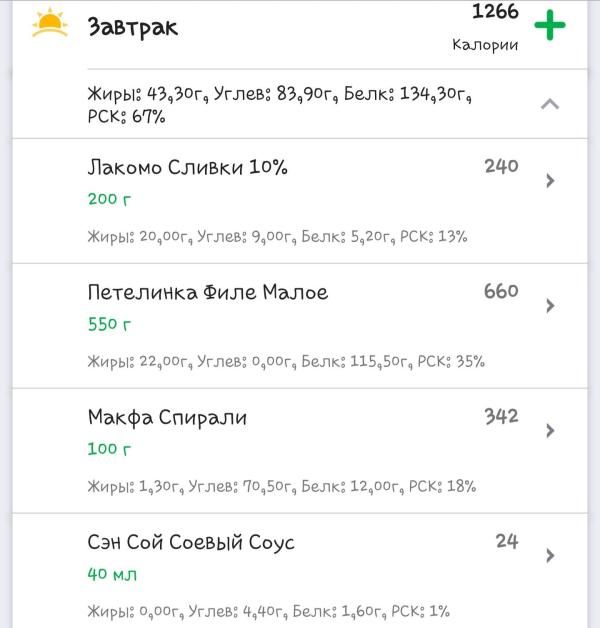Open details arrow for Сэн Сой Соевый Соус
Image resolution: width=600 pixels, height=628 pixels.
(x=550, y=556)
